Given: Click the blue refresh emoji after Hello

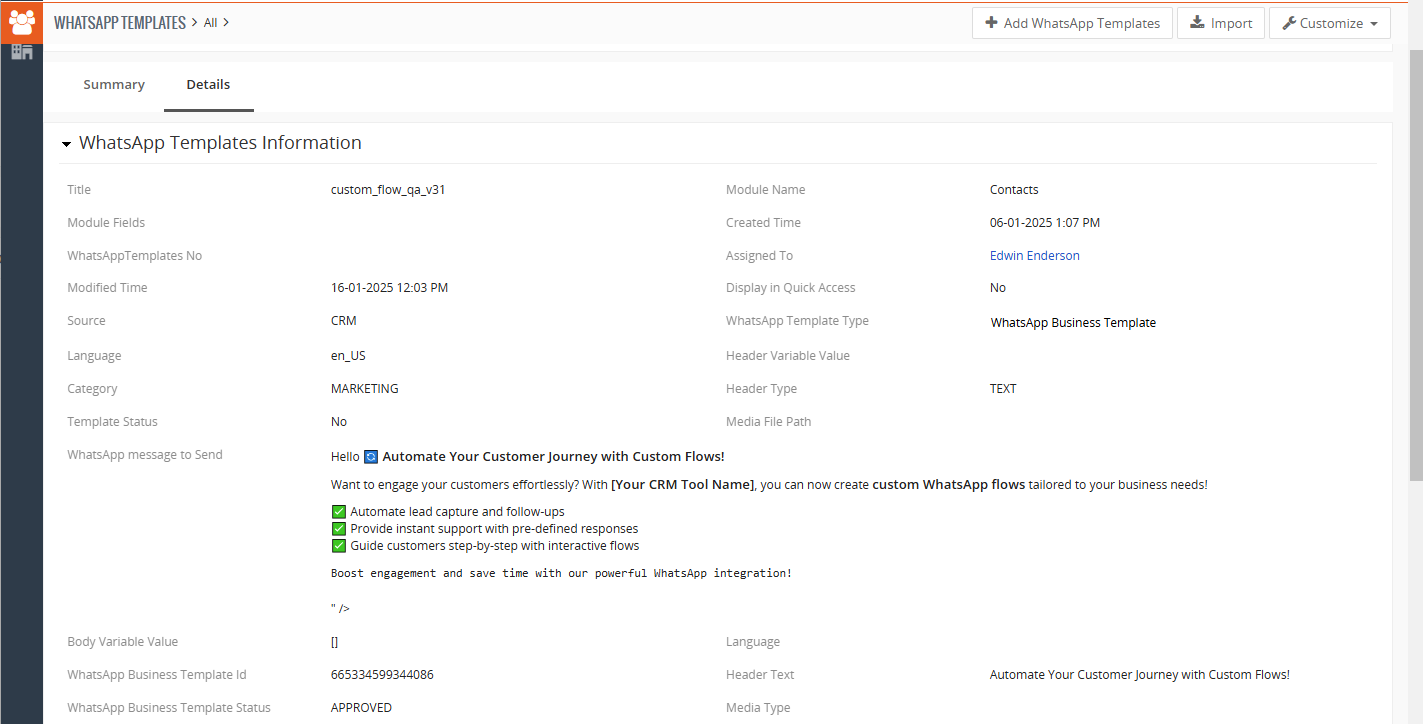Looking at the screenshot, I should click(371, 457).
